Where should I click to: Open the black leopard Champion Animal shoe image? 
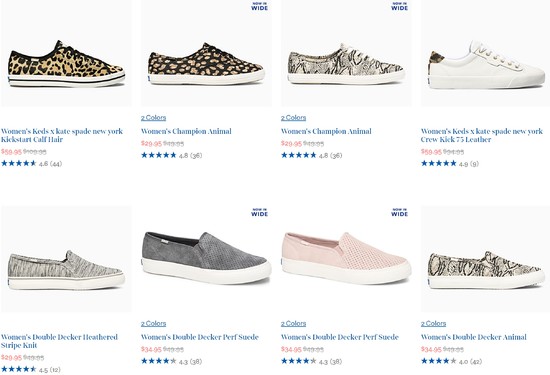(206, 53)
